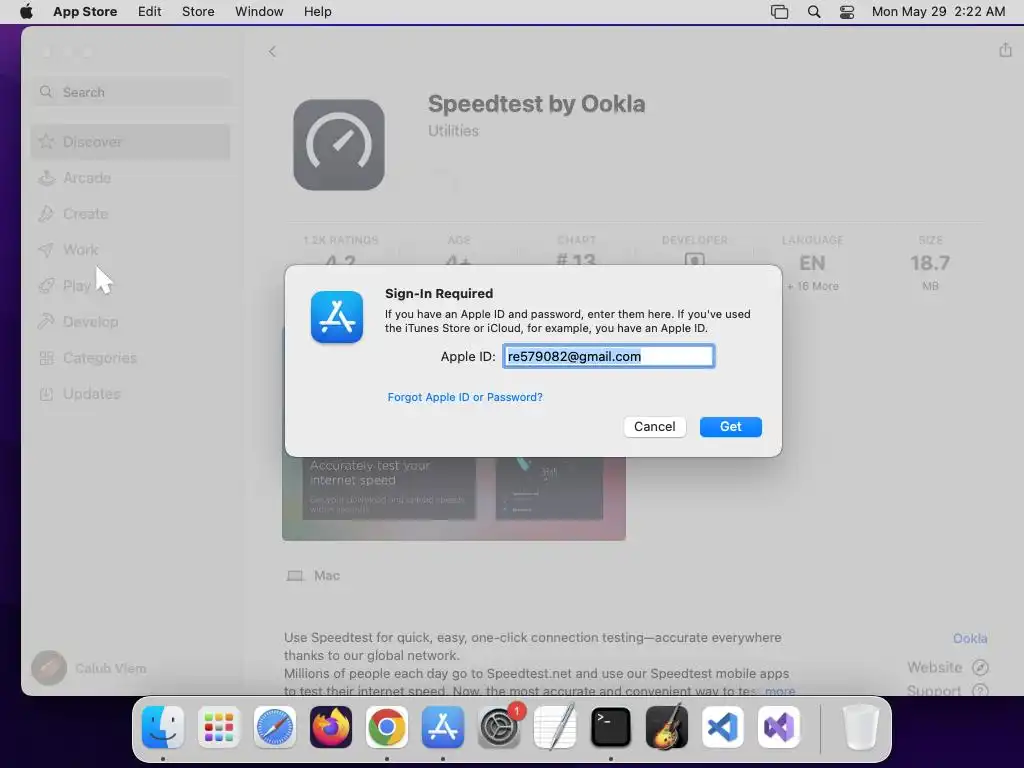Open Forgot Apple ID or Password link
Image resolution: width=1024 pixels, height=768 pixels.
[x=465, y=397]
